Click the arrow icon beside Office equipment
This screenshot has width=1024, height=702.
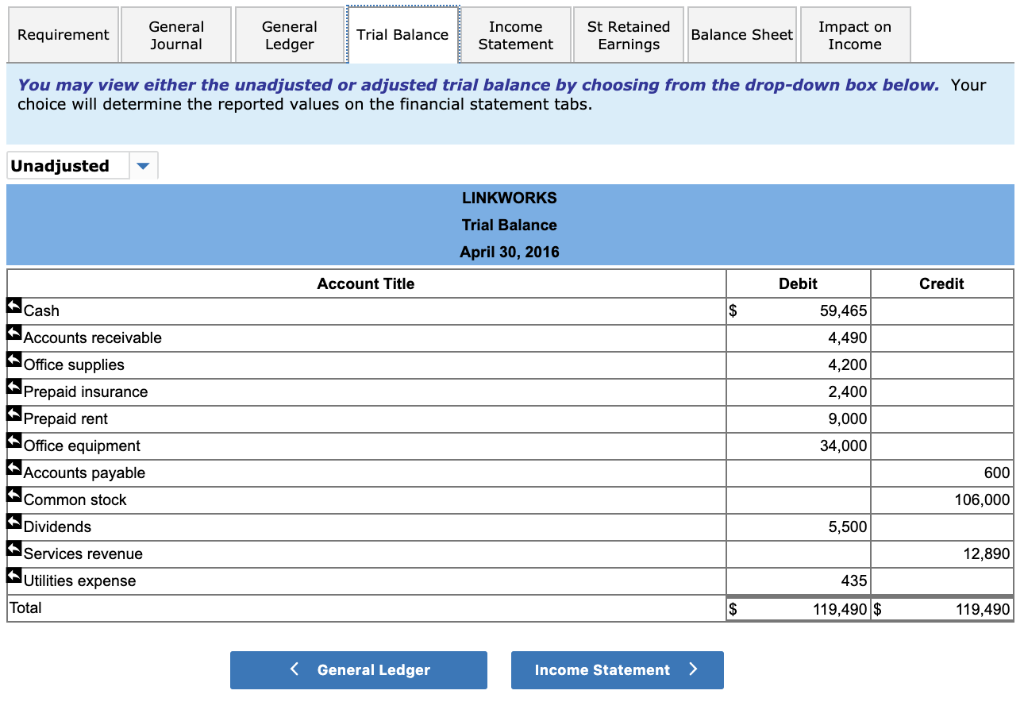[15, 442]
